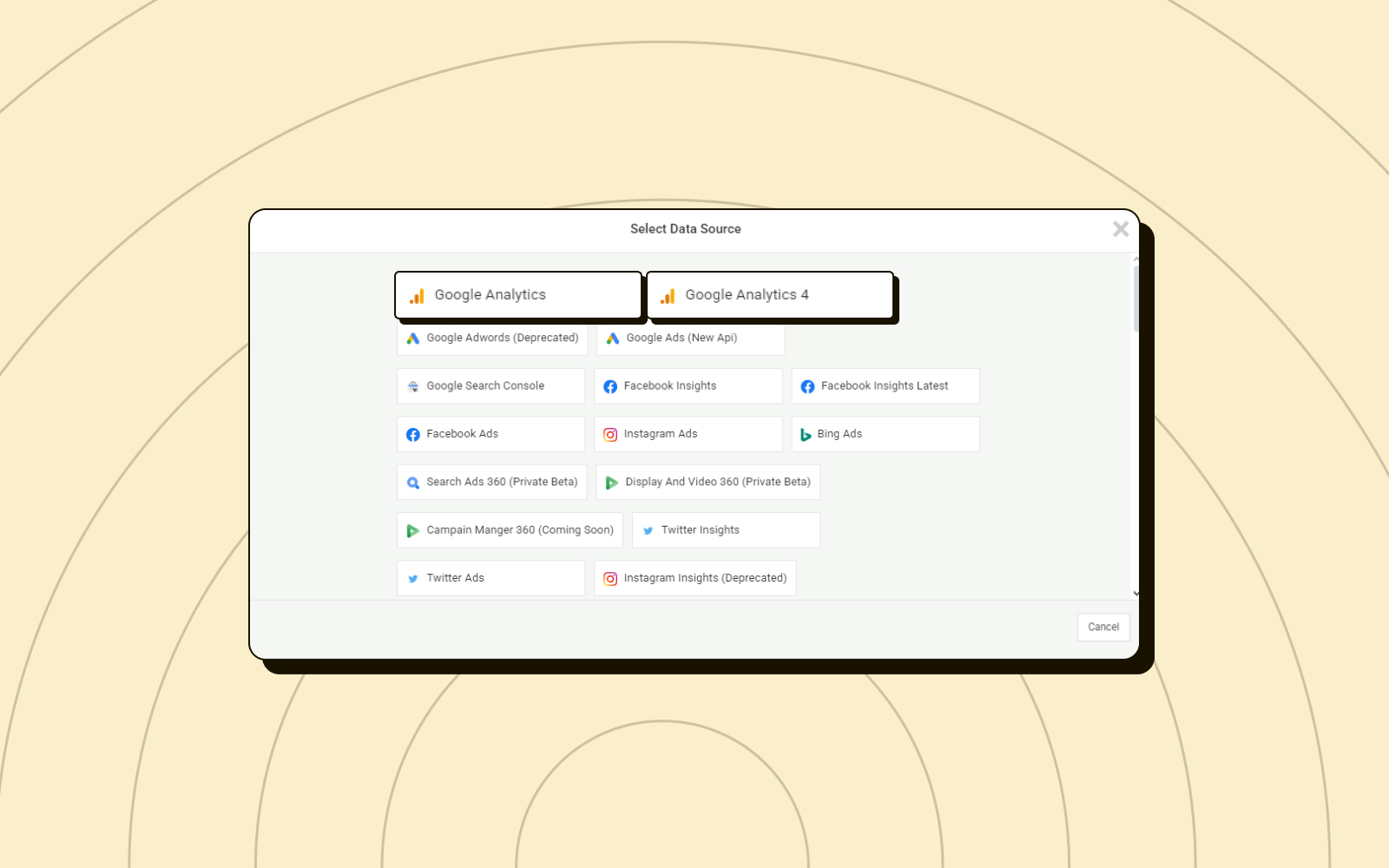The image size is (1389, 868).
Task: Click the Search Ads 360 magnifier icon
Action: (413, 483)
